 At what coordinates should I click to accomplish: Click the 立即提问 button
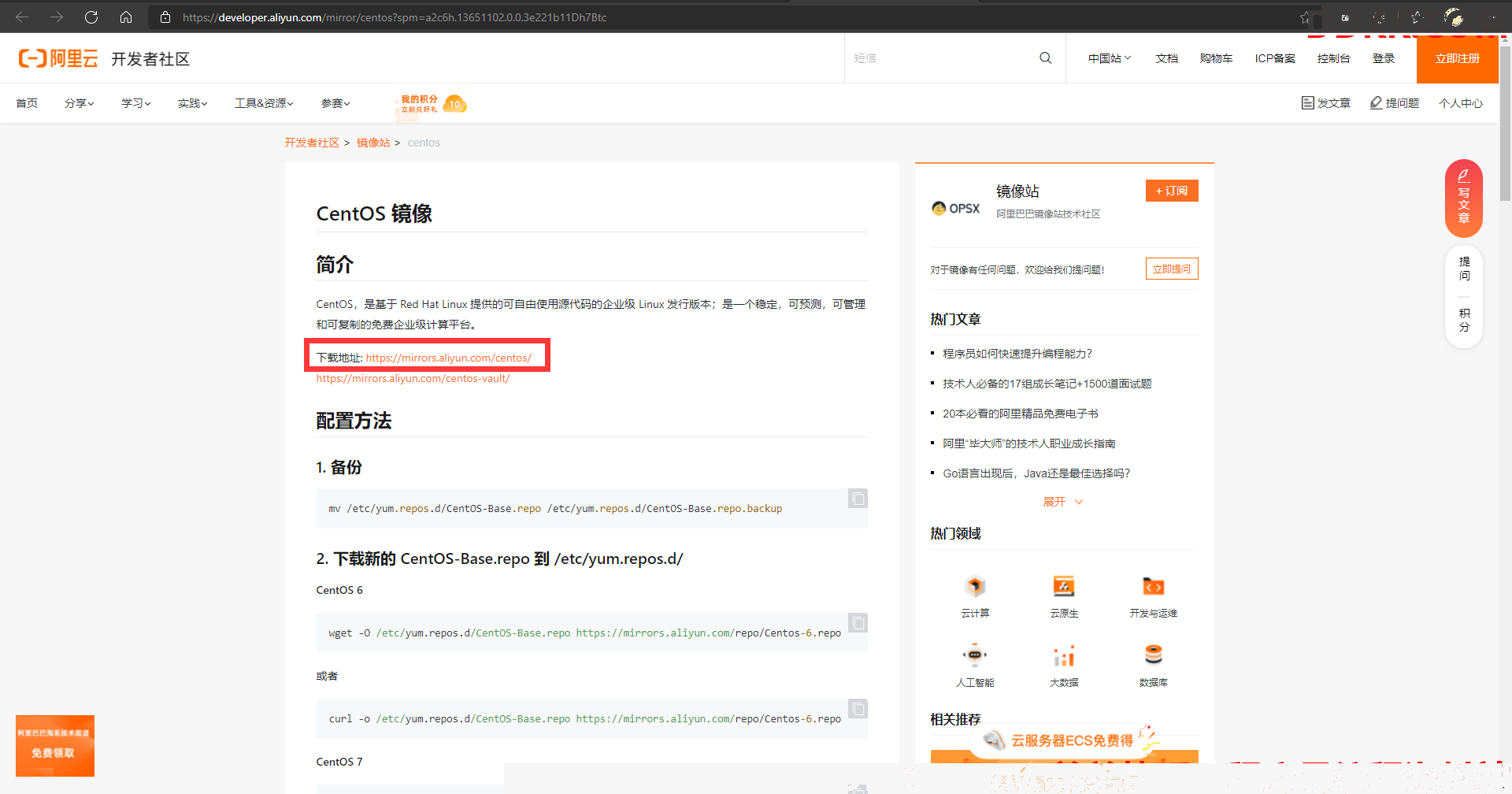tap(1172, 269)
